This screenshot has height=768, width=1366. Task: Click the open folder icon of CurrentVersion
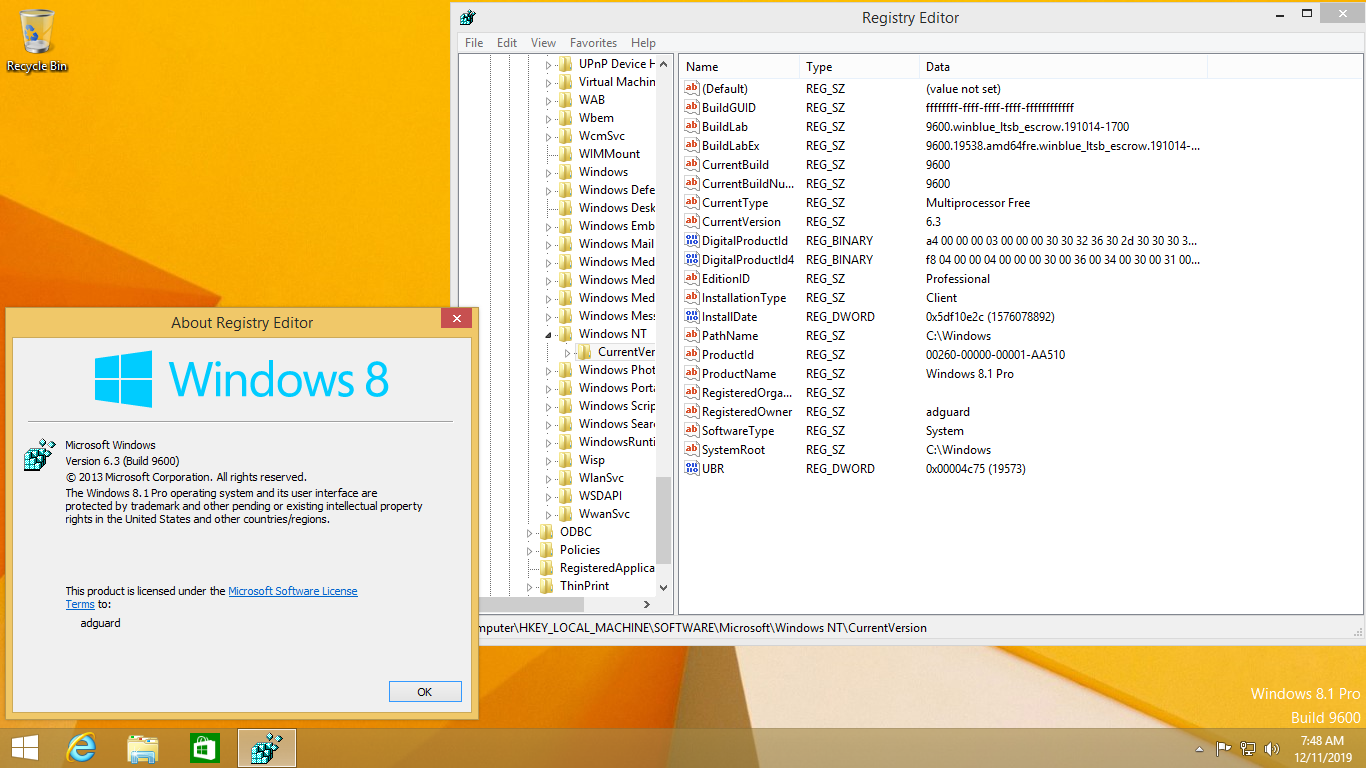tap(585, 352)
